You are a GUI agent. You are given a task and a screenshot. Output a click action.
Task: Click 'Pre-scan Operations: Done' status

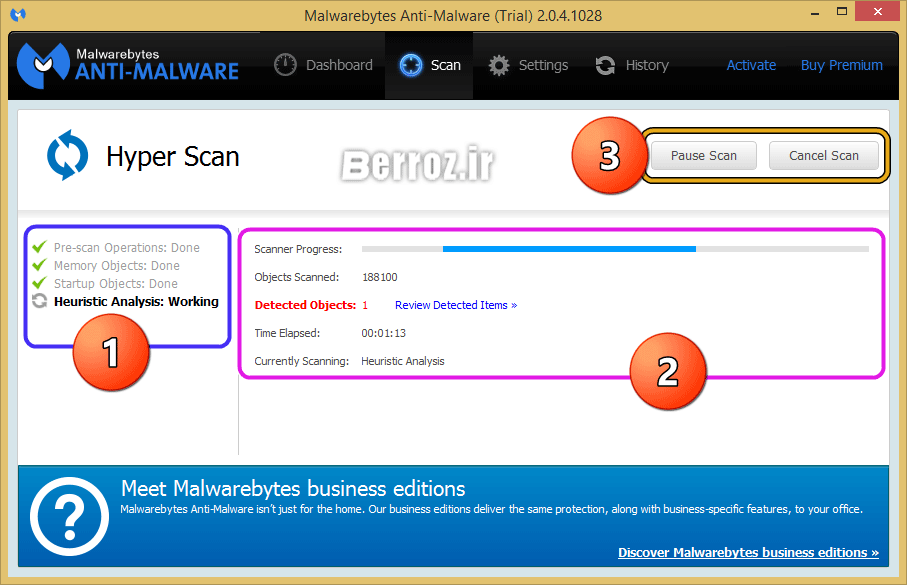(x=127, y=248)
